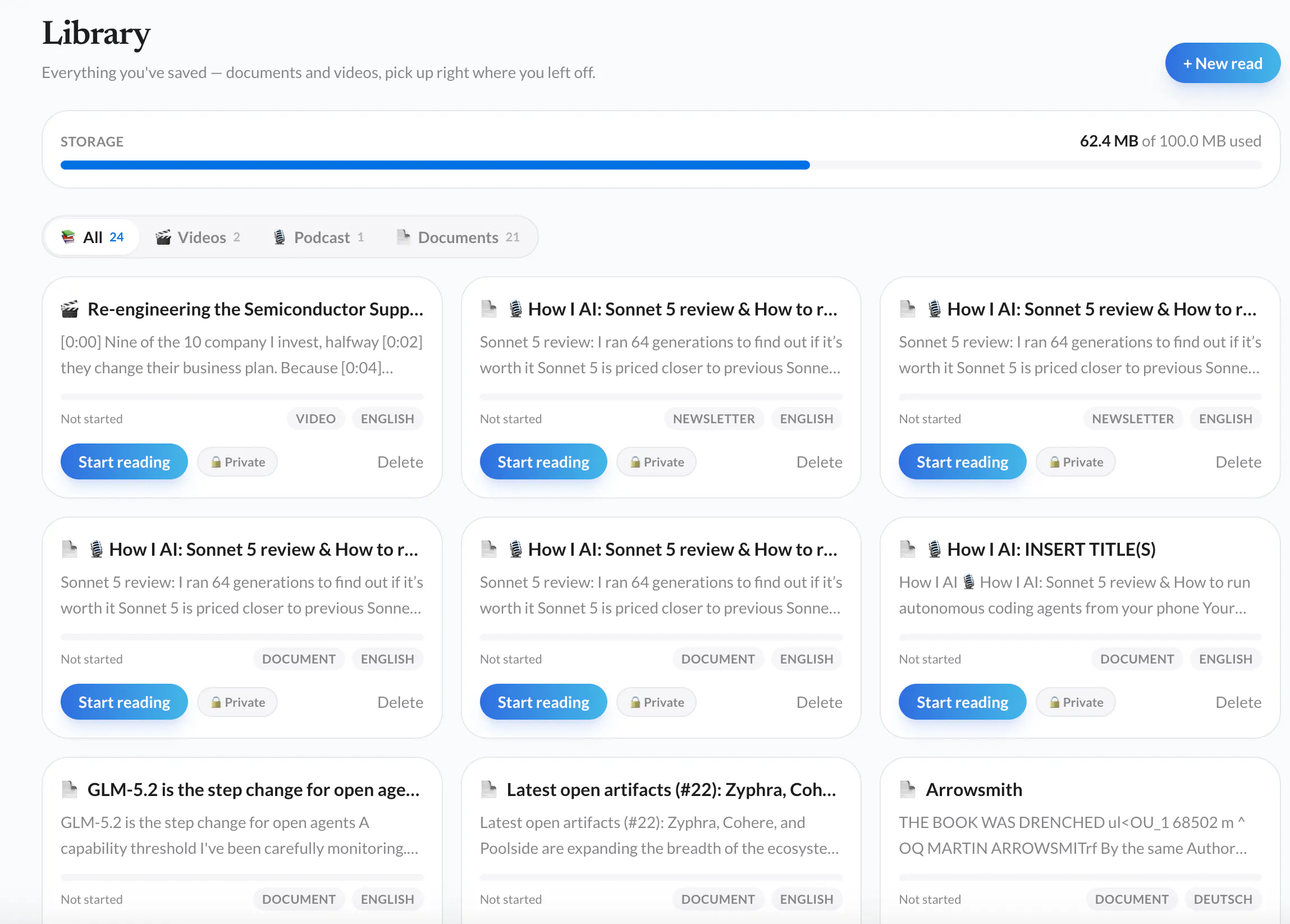Click the microphone icon in the Podcast tab
1290x924 pixels.
[x=279, y=236]
